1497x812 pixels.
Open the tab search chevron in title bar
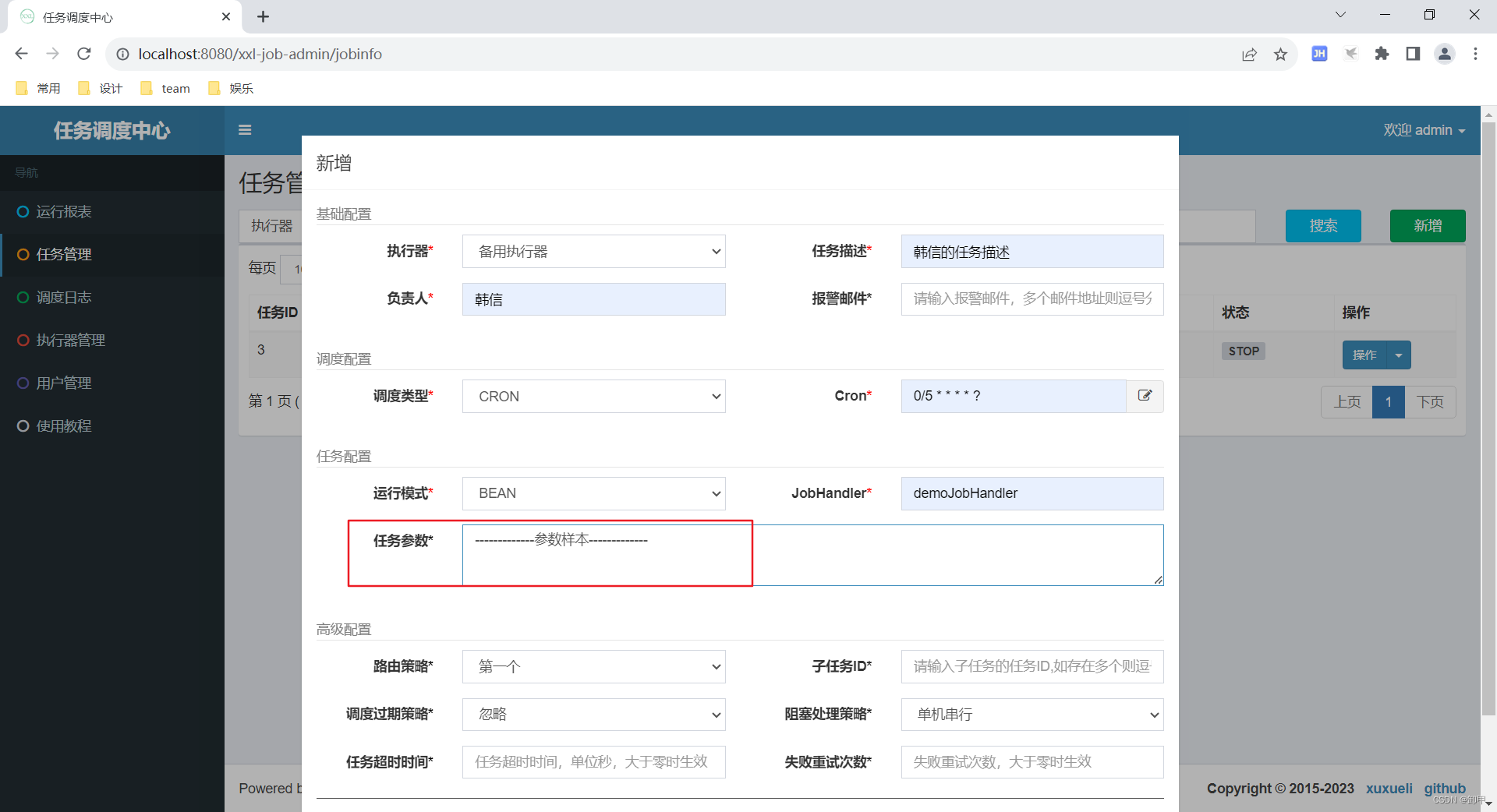click(1340, 15)
